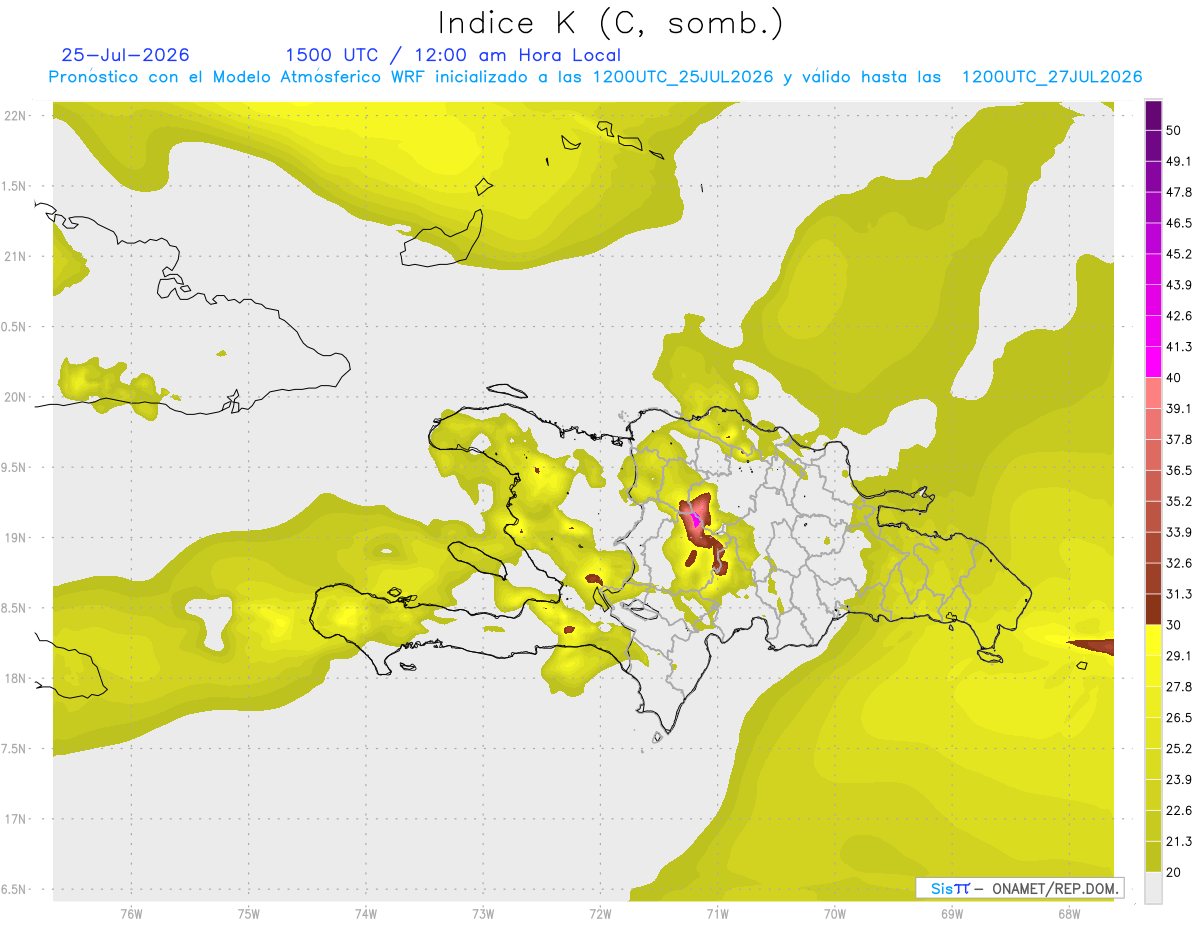
Task: Click the '71W' longitude label
Action: [x=717, y=914]
